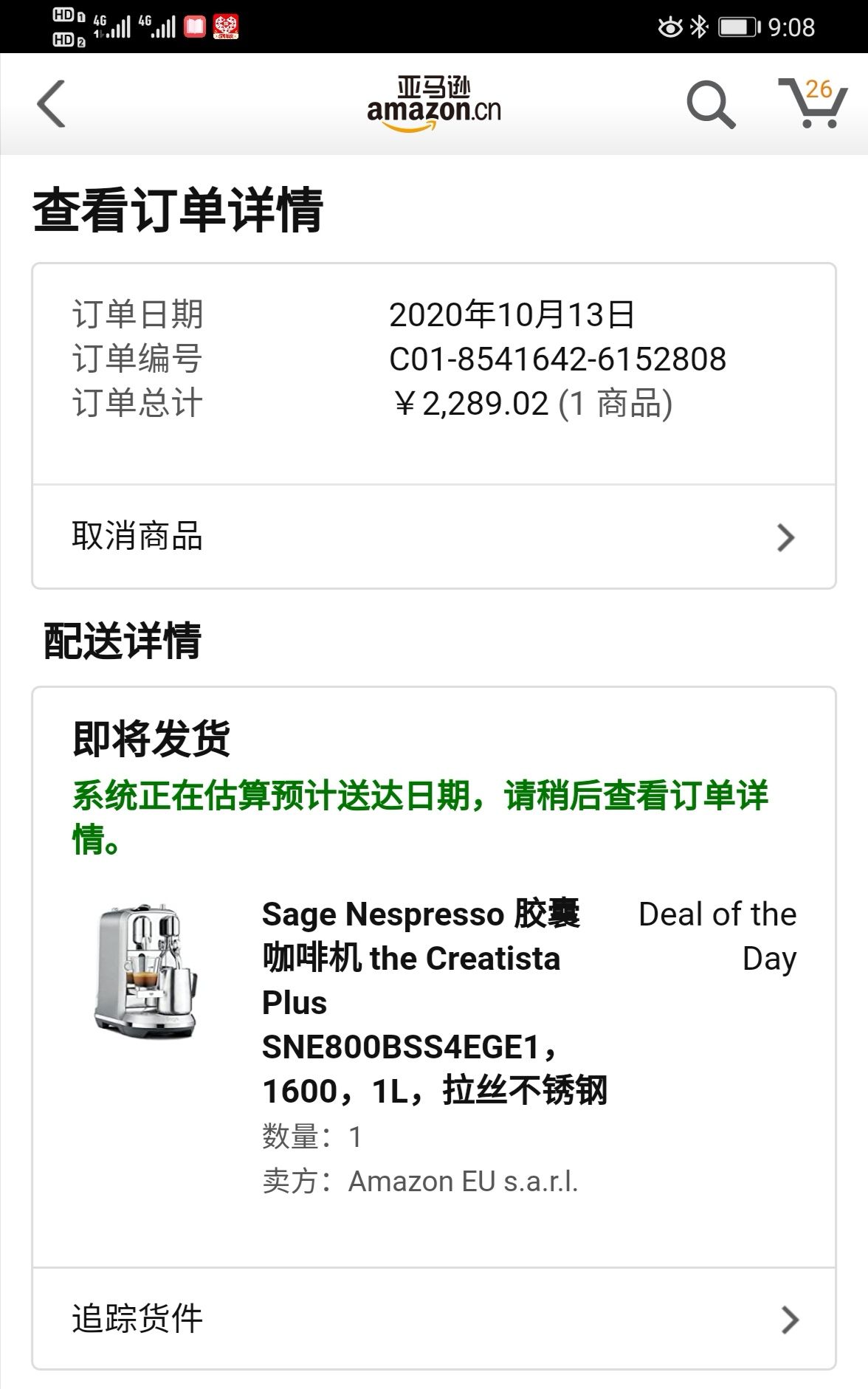The height and width of the screenshot is (1389, 868).
Task: Tap the red book notification icon
Action: [195, 27]
